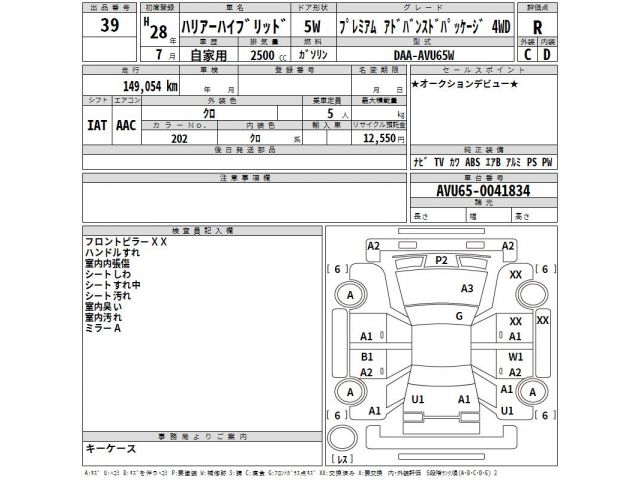Click the air conditioner value AAC

(x=126, y=125)
